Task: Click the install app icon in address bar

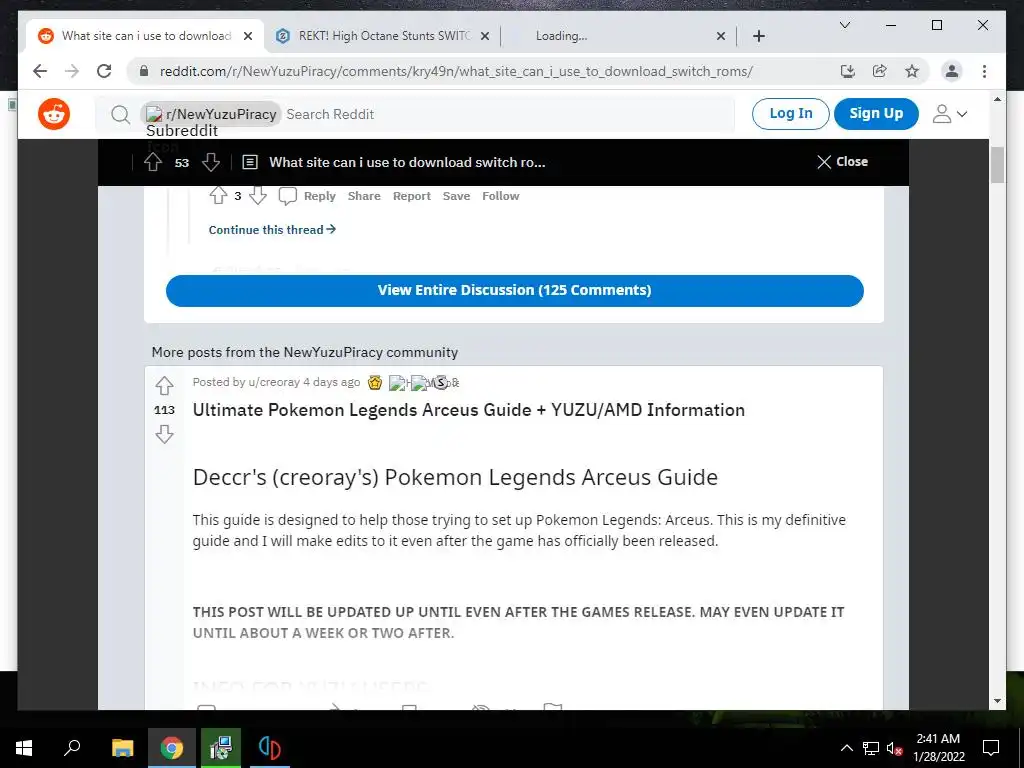Action: click(x=848, y=71)
